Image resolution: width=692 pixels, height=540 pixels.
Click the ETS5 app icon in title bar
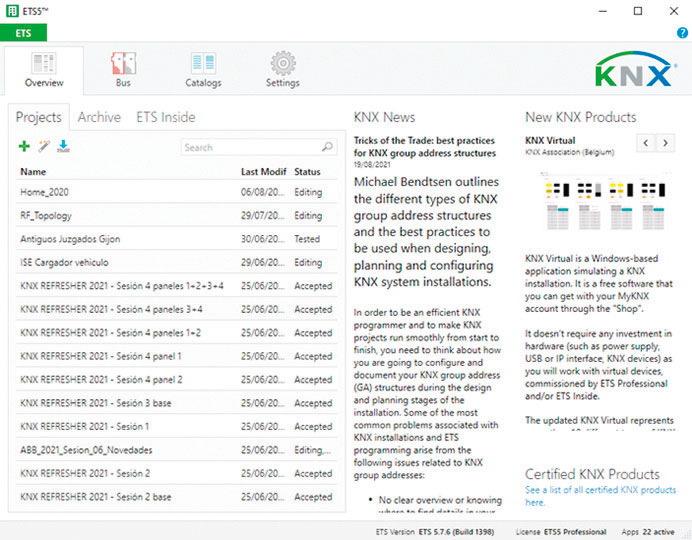click(x=12, y=11)
